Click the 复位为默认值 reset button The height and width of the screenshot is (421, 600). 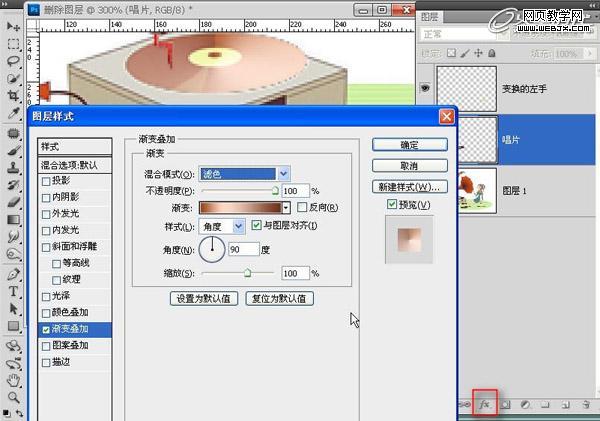(x=279, y=298)
